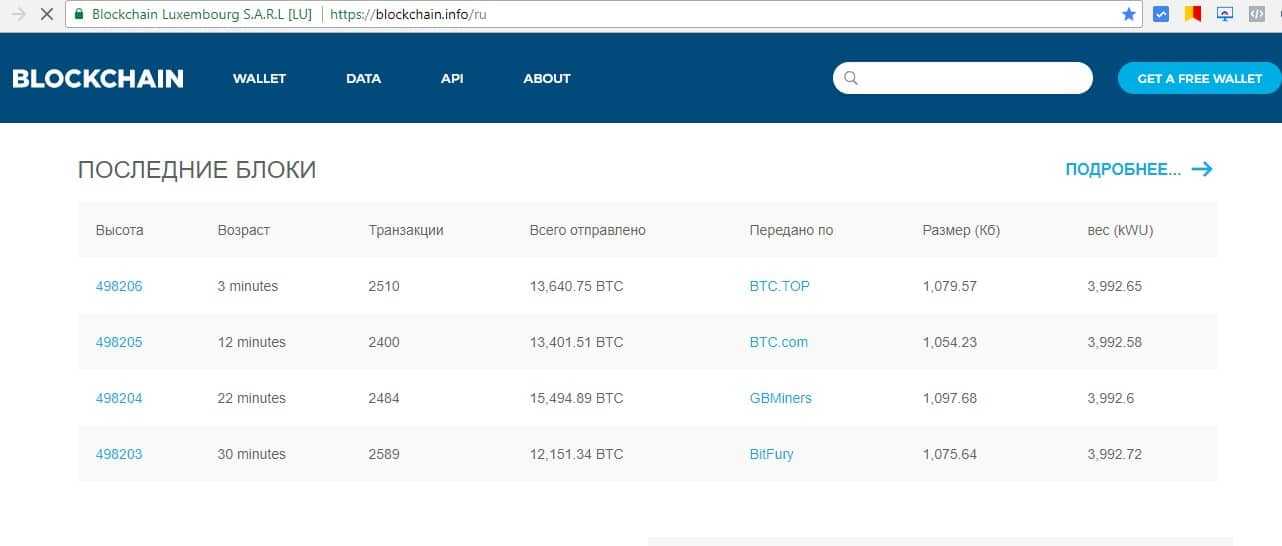Open the ABOUT menu item
Image resolution: width=1282 pixels, height=546 pixels.
point(547,79)
